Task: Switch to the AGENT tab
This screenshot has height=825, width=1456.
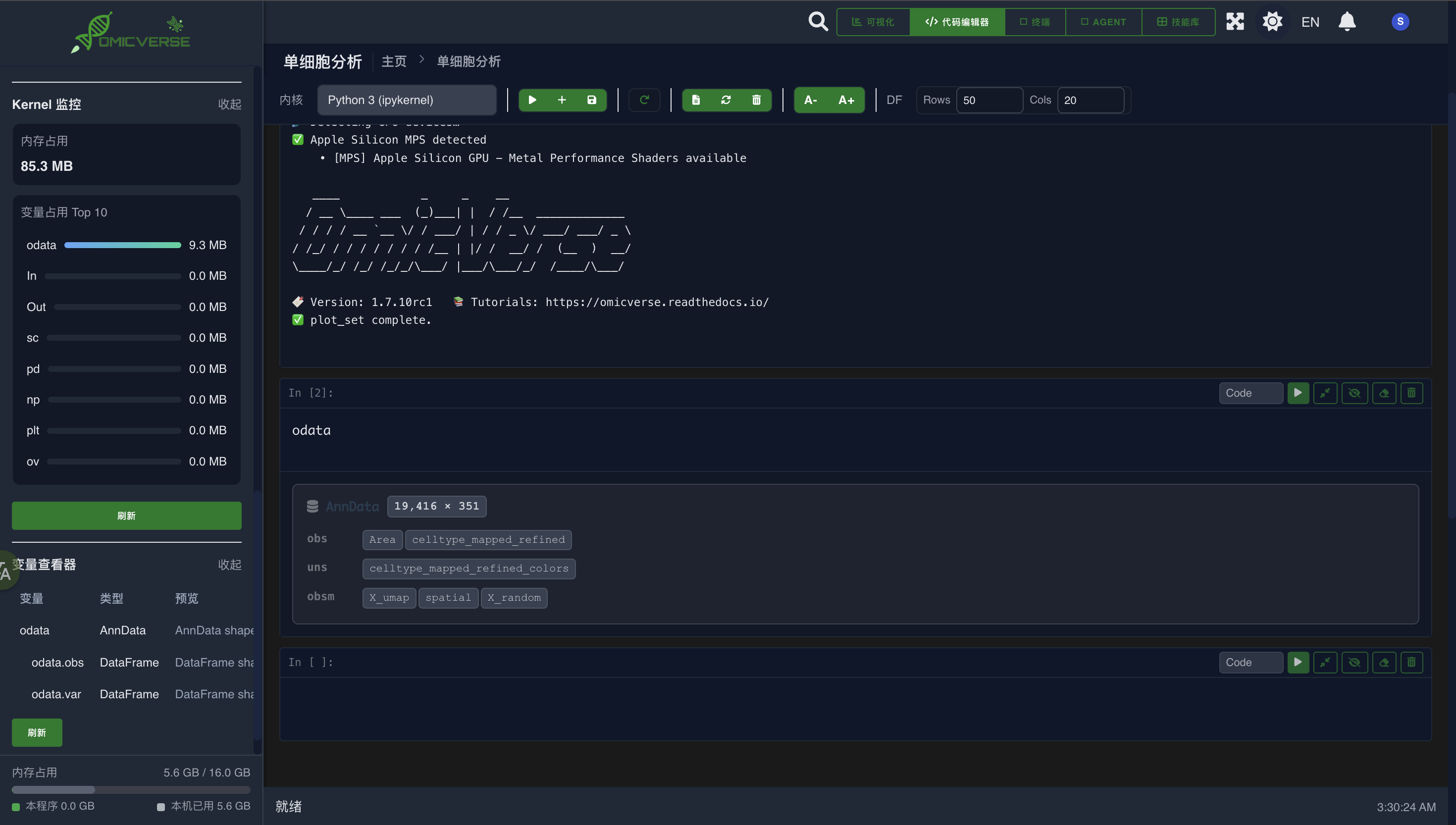Action: click(1103, 21)
